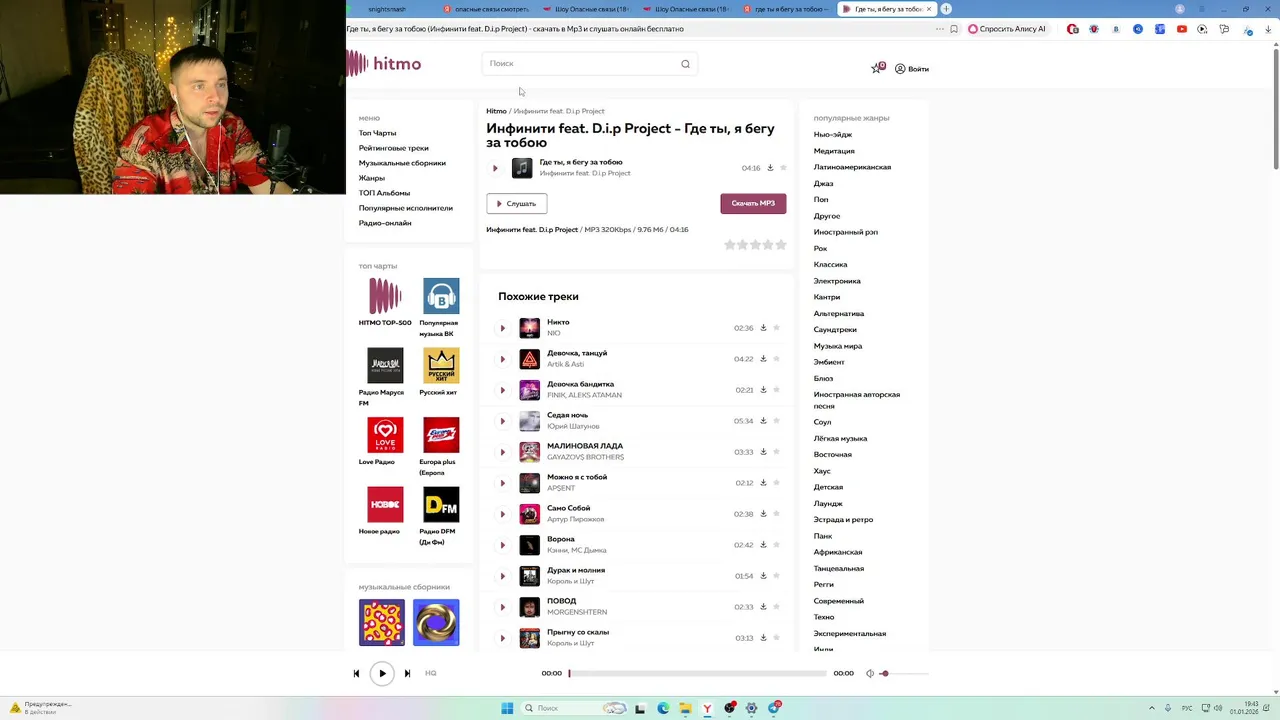Open Yandex Browser from the taskbar
Viewport: 1280px width, 720px height.
707,708
